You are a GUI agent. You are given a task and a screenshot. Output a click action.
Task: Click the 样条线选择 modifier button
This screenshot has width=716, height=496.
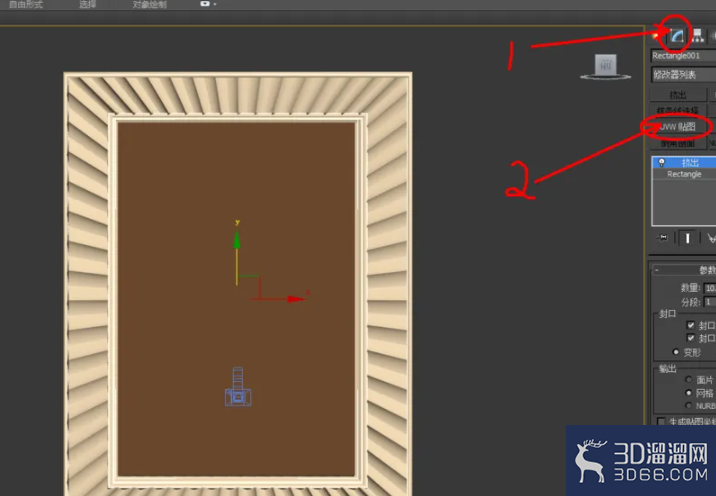[x=678, y=111]
